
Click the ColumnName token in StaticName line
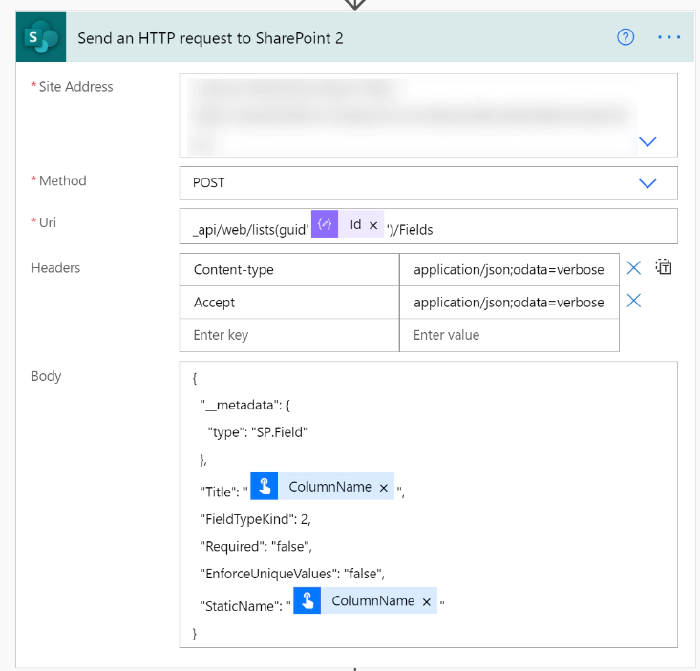tap(371, 601)
